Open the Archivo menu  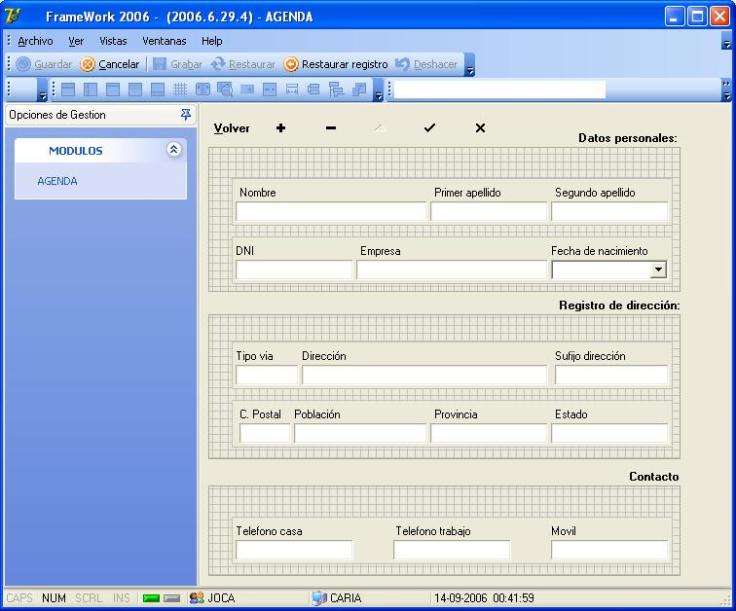(35, 41)
